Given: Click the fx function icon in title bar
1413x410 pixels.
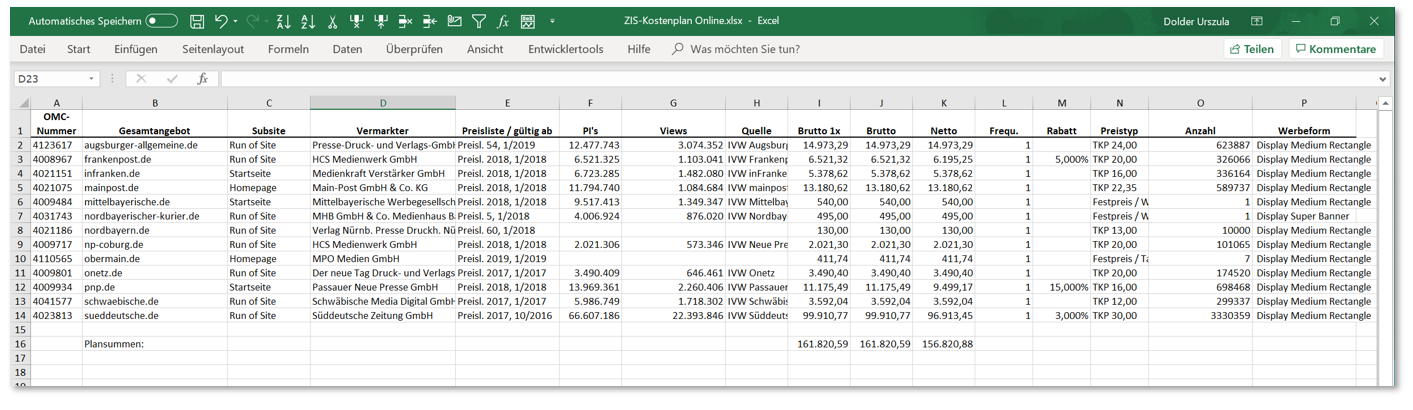Looking at the screenshot, I should click(503, 20).
